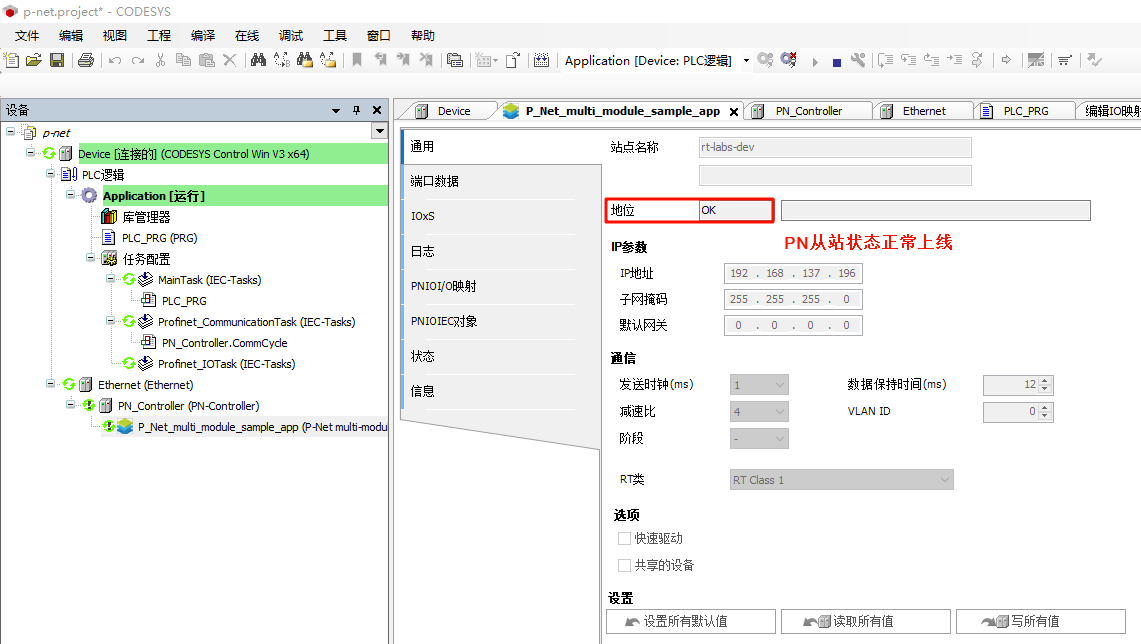This screenshot has width=1141, height=644.
Task: Click the 设置所有默认值 button
Action: pos(690,621)
